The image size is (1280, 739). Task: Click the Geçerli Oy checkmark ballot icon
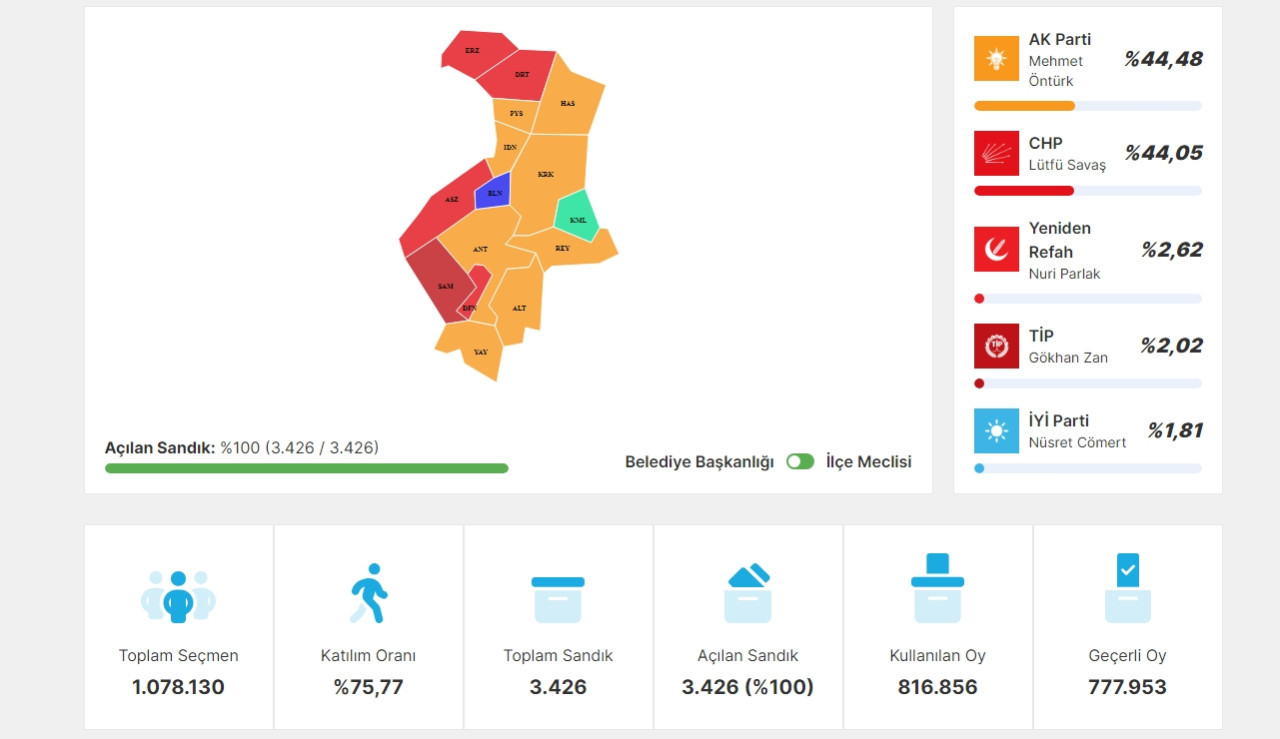pos(1128,588)
